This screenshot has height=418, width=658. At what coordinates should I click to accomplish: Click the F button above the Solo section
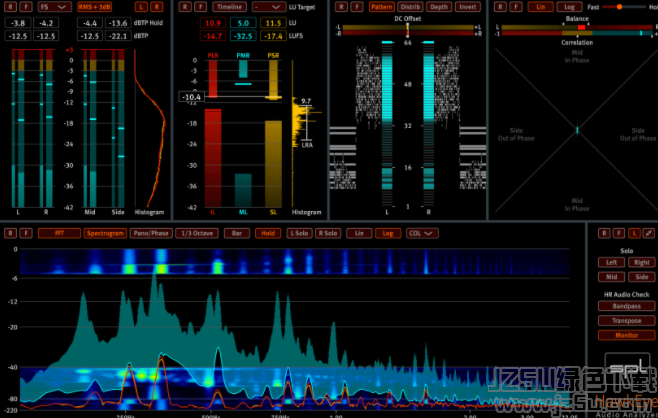click(x=619, y=233)
